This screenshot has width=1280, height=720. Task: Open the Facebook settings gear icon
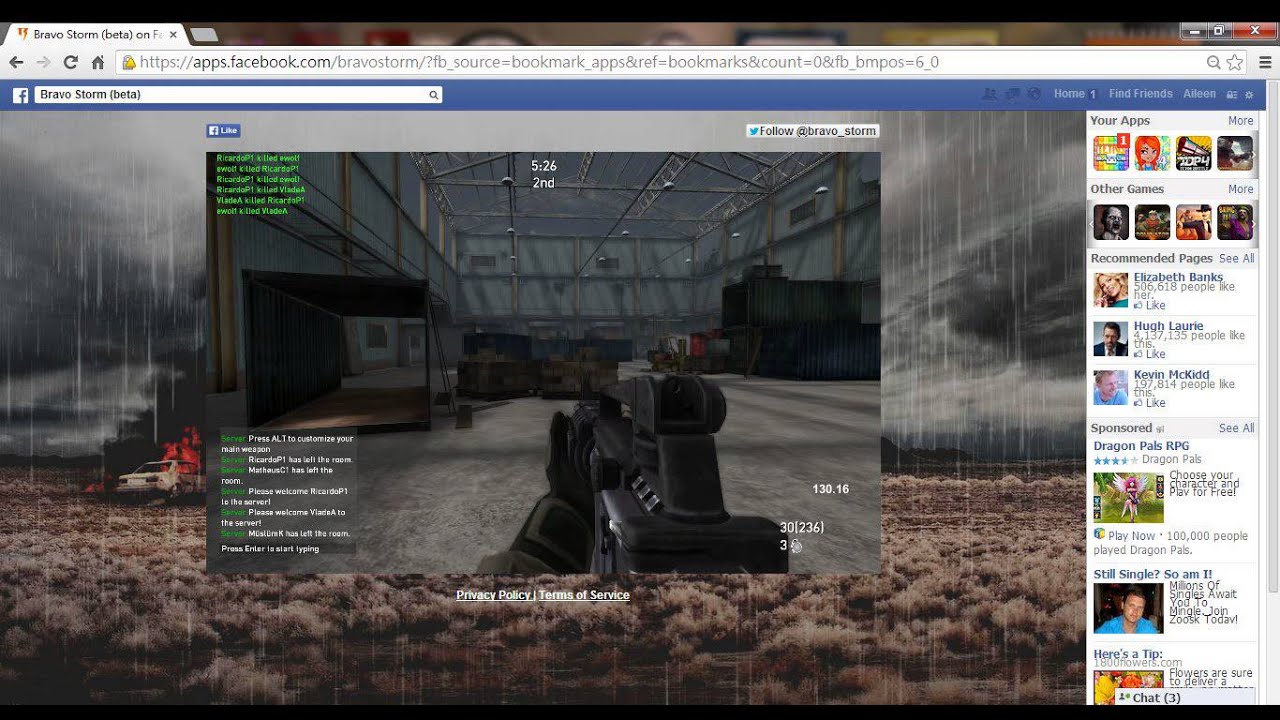[x=1249, y=95]
